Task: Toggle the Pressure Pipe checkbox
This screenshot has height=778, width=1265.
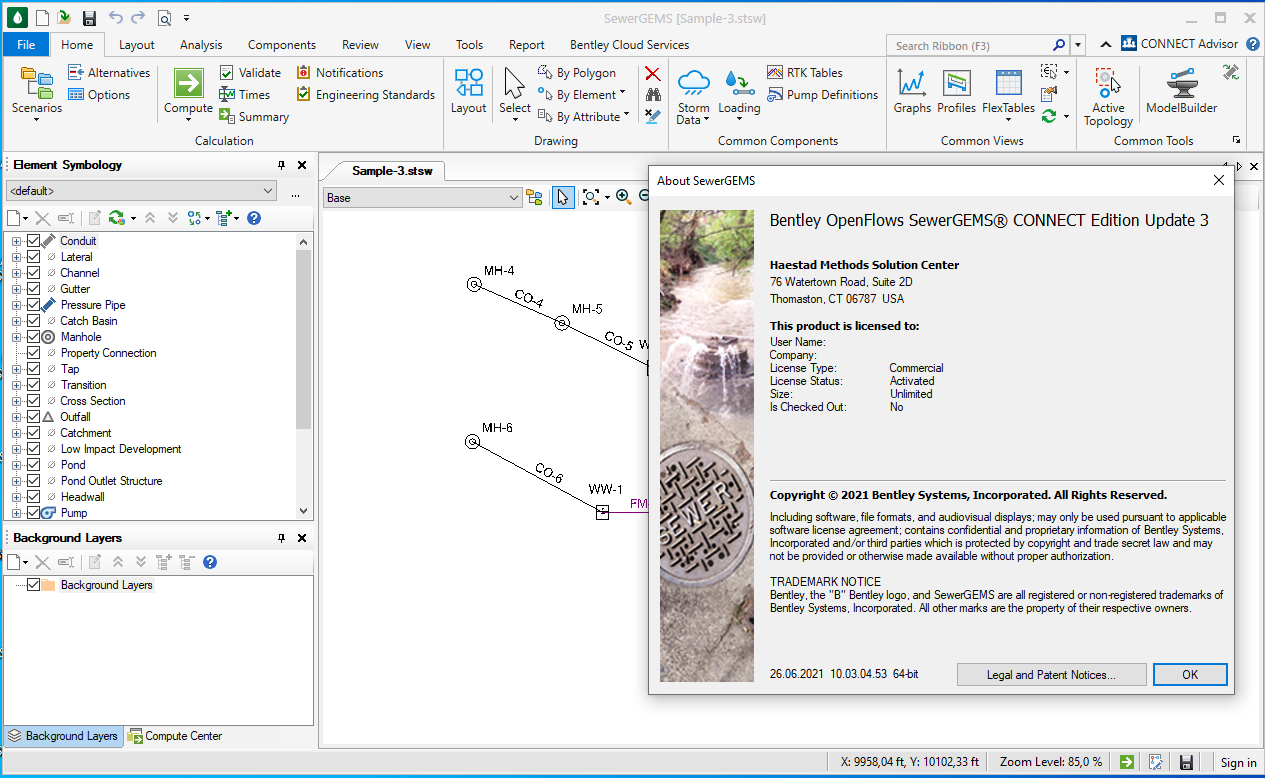Action: [33, 305]
